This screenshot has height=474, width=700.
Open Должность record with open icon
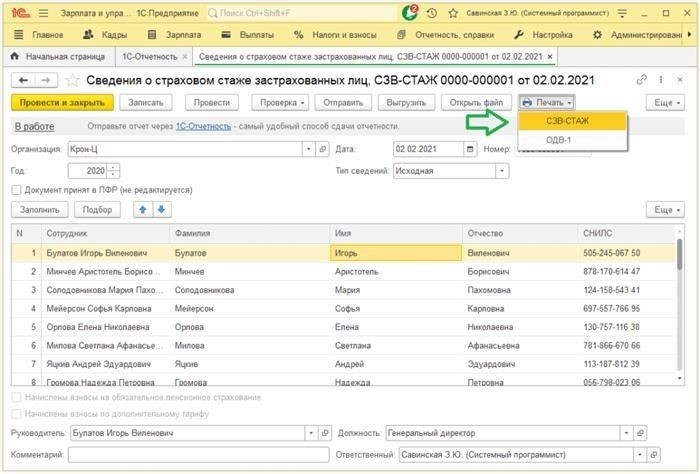(640, 433)
